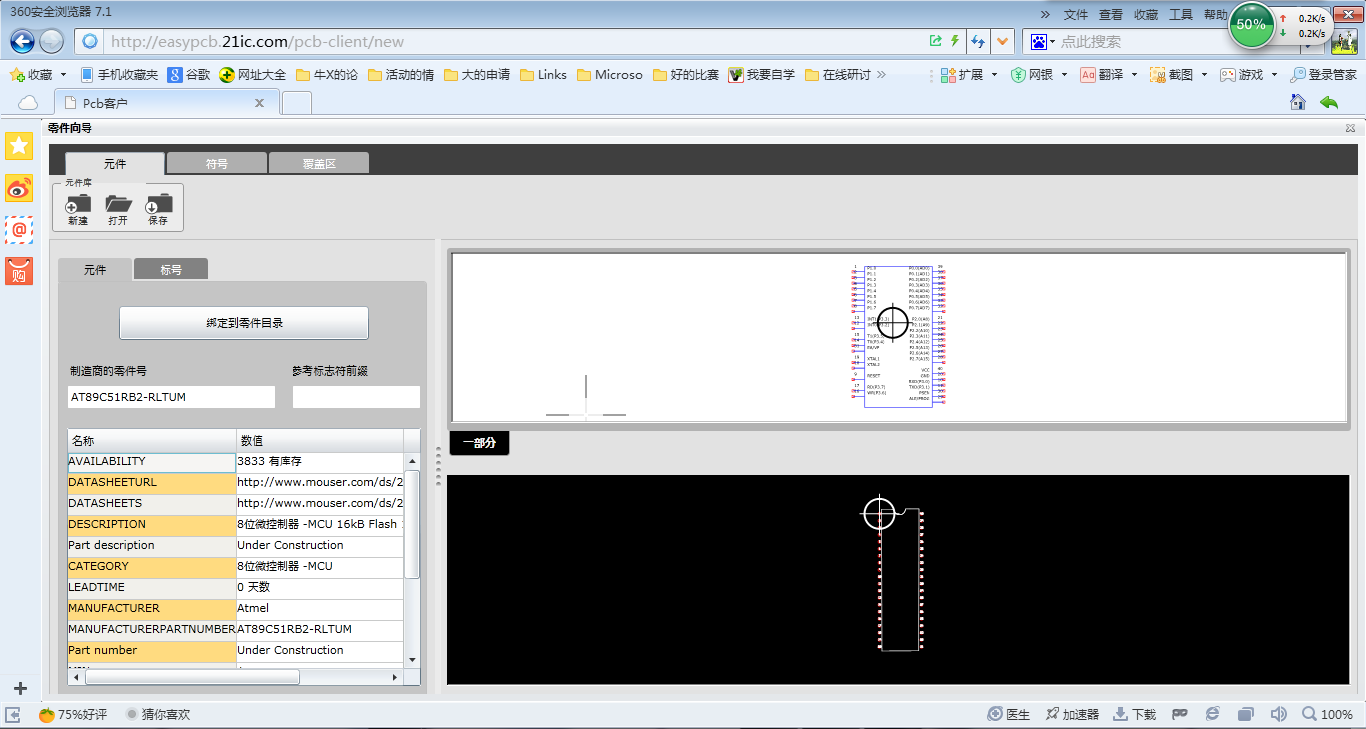Click the site icon before the URL
The height and width of the screenshot is (729, 1366).
tap(91, 41)
